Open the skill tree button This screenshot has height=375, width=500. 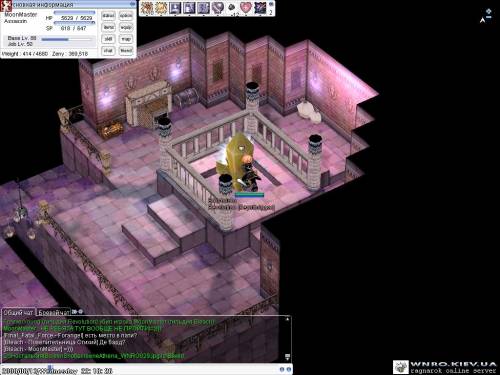108,39
